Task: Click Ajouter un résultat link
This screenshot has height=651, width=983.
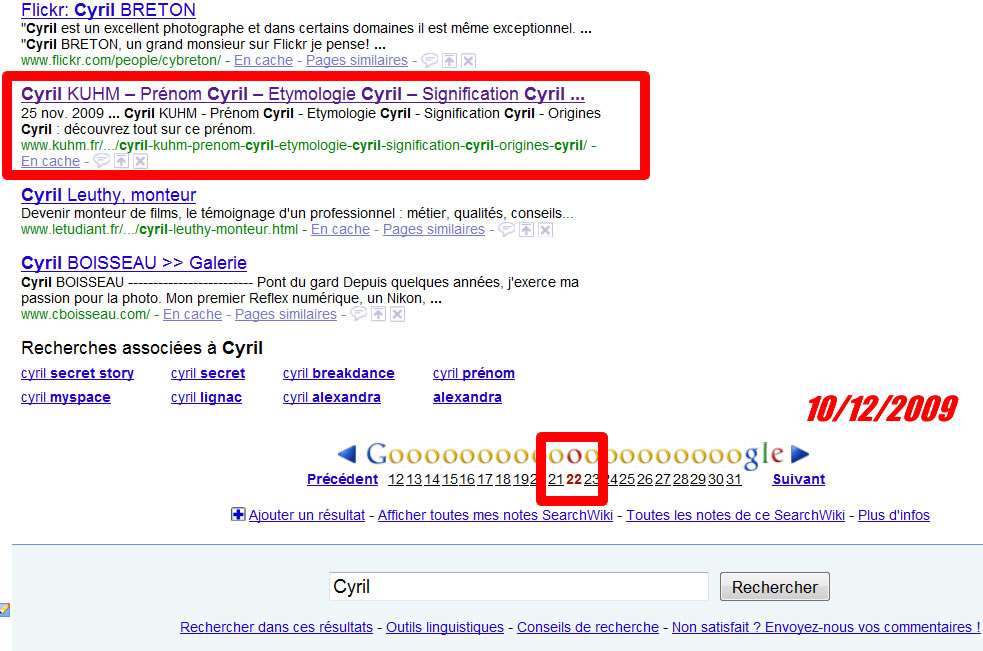Action: point(307,515)
